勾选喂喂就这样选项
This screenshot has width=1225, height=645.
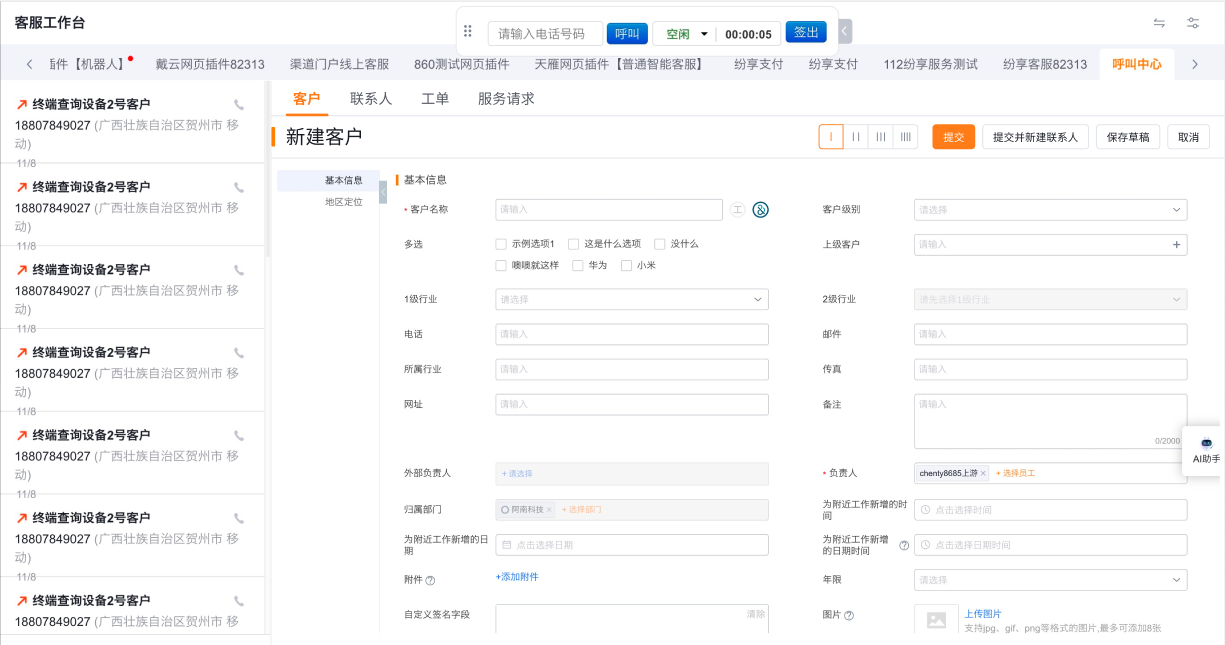coord(501,265)
